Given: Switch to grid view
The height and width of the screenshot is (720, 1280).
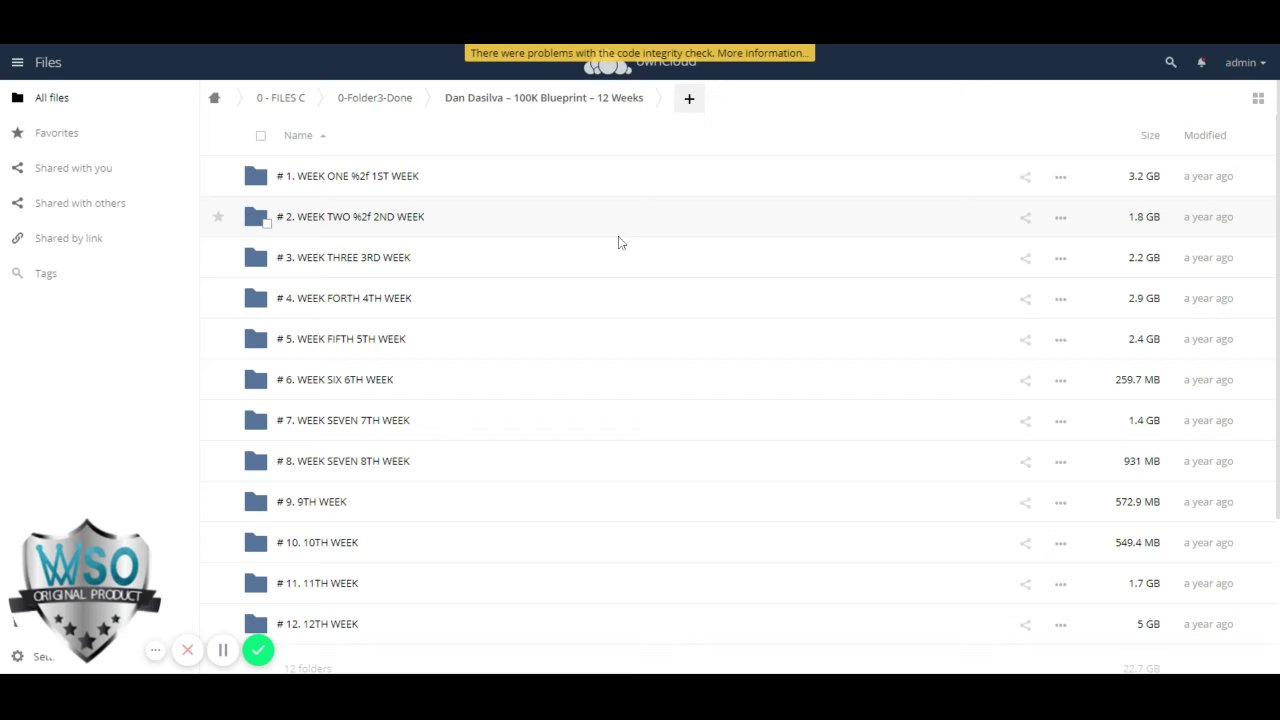Looking at the screenshot, I should coord(1258,98).
